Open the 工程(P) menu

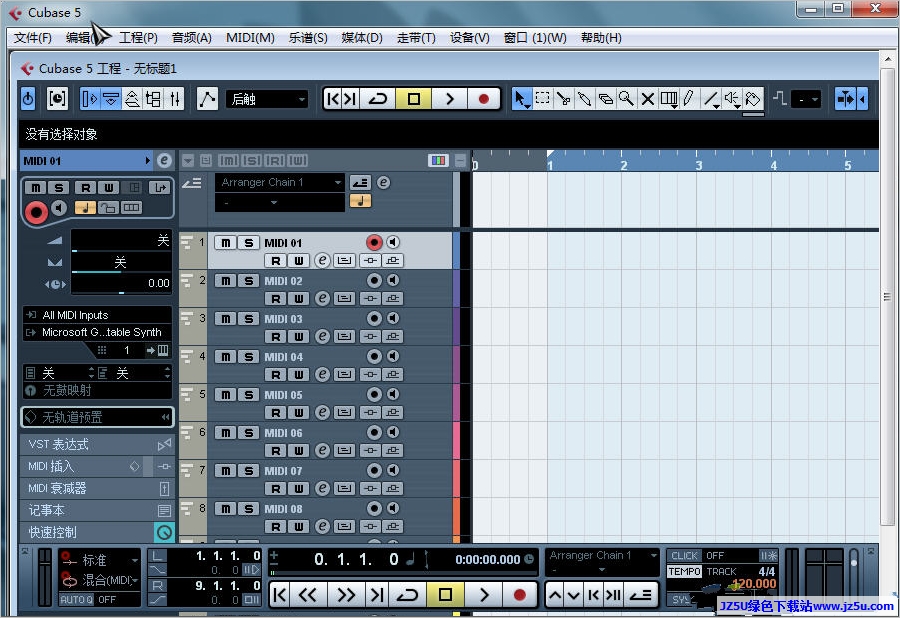tap(138, 38)
